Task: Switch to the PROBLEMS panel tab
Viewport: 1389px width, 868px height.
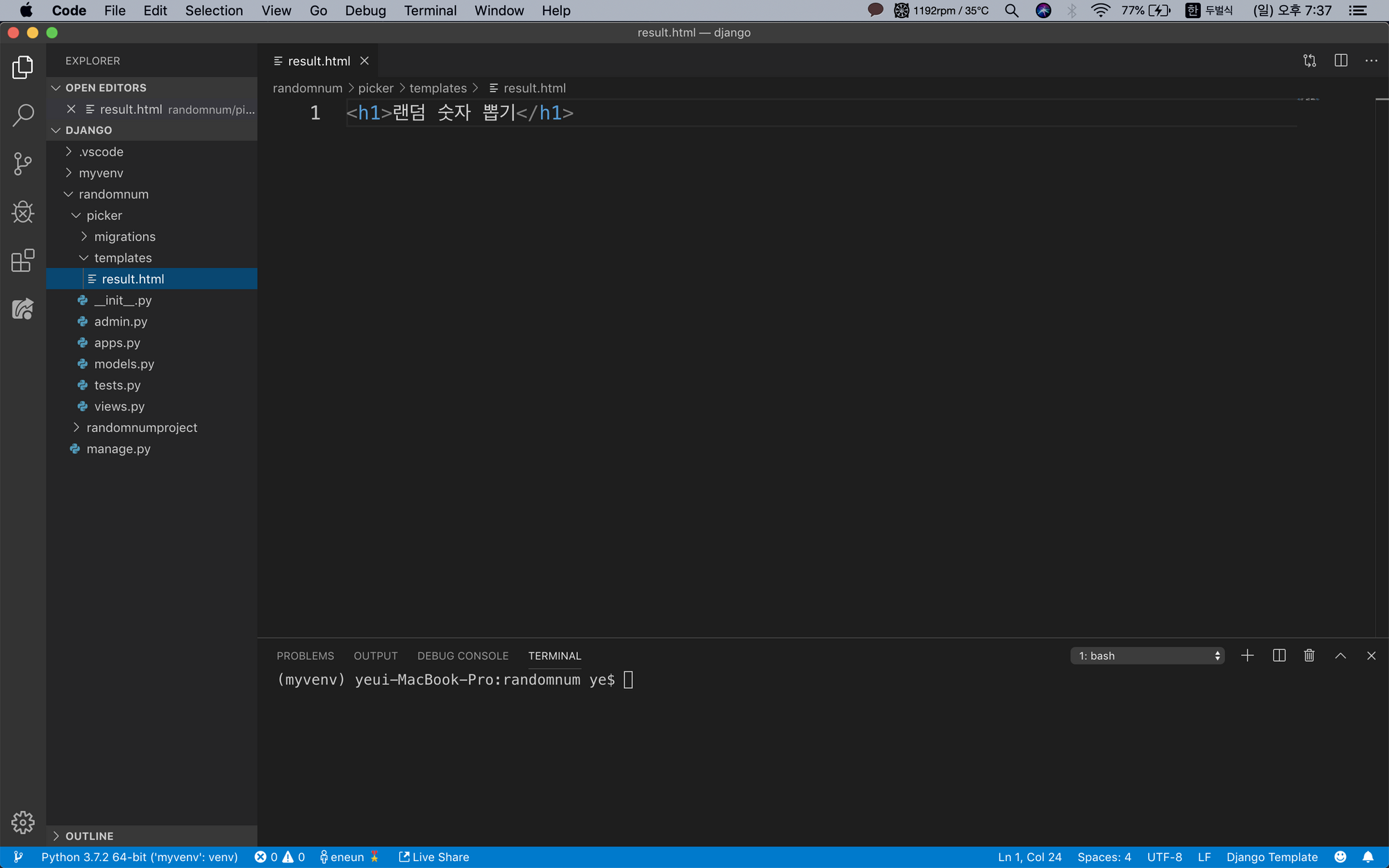Action: tap(305, 656)
